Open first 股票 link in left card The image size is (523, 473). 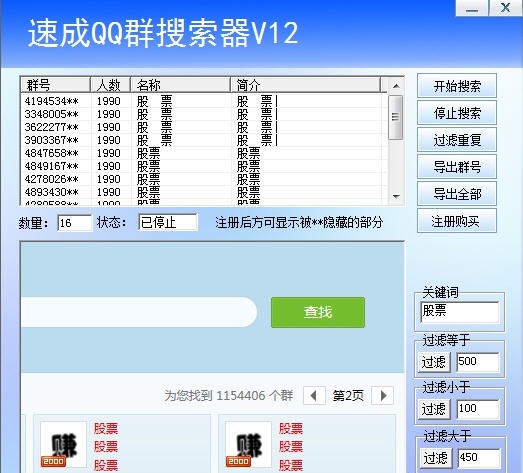106,429
